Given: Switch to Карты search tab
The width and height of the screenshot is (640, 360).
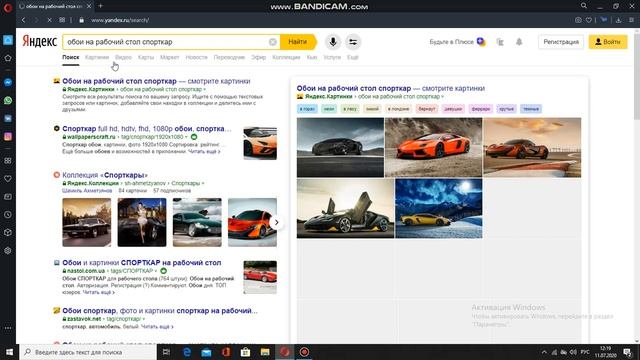Looking at the screenshot, I should (x=146, y=57).
